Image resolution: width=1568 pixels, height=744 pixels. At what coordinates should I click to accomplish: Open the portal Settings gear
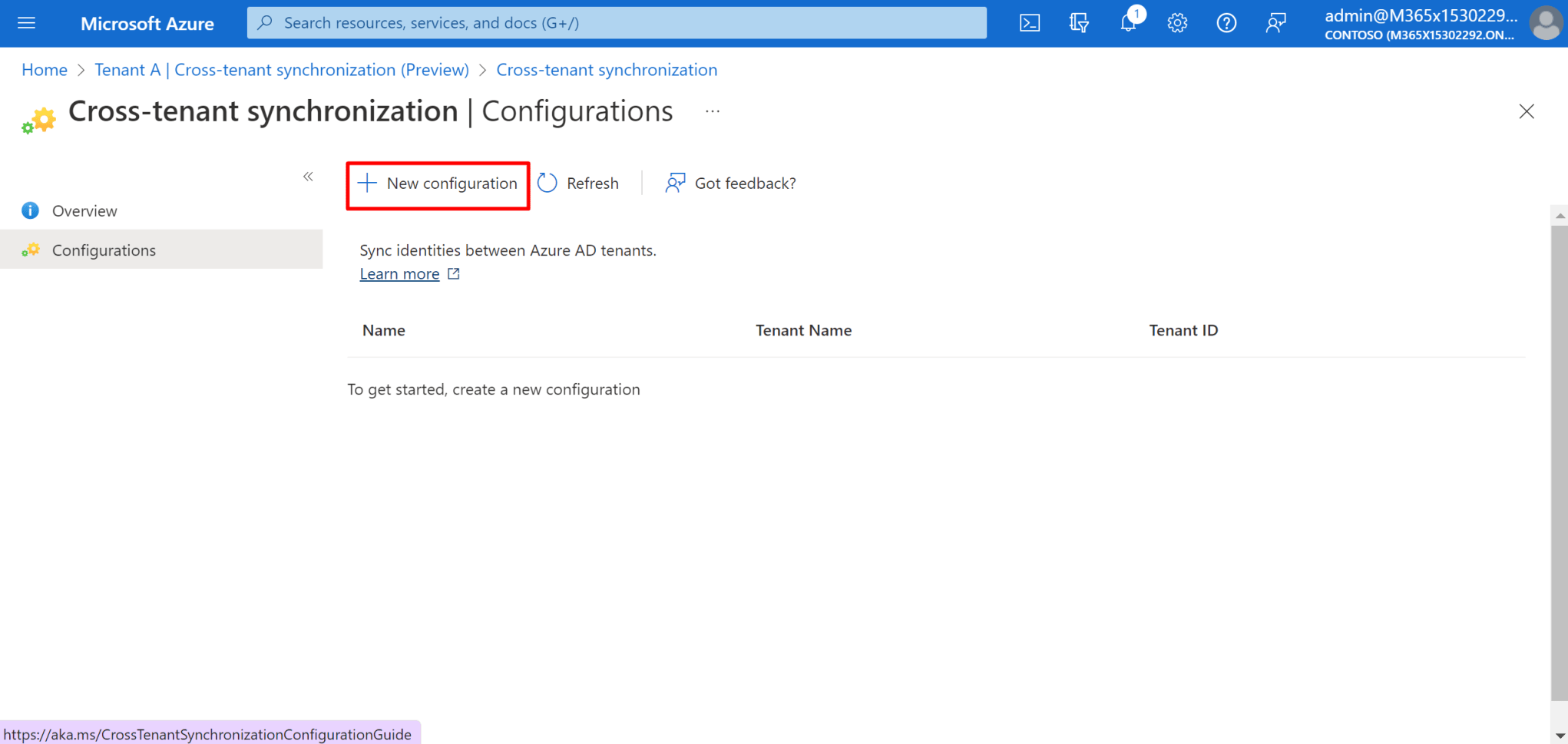click(1176, 23)
